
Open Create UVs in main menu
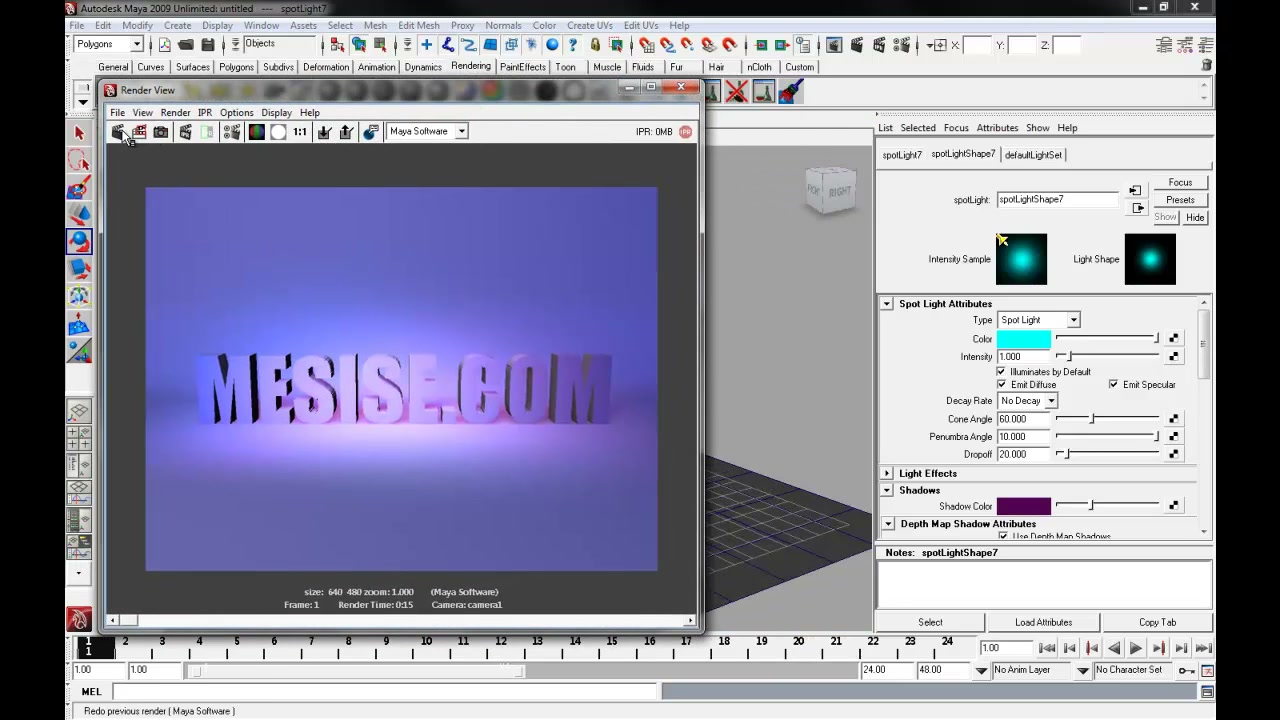590,25
